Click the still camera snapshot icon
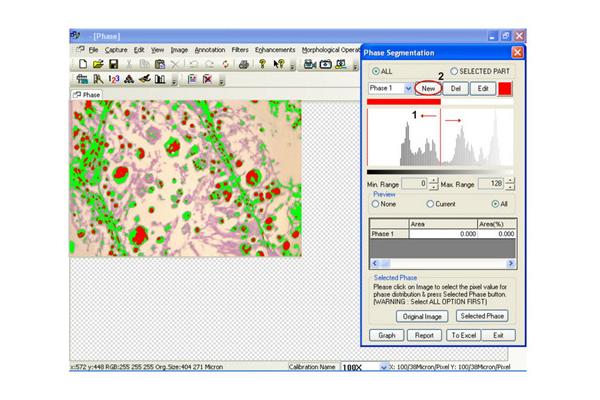The height and width of the screenshot is (400, 600). (x=325, y=64)
